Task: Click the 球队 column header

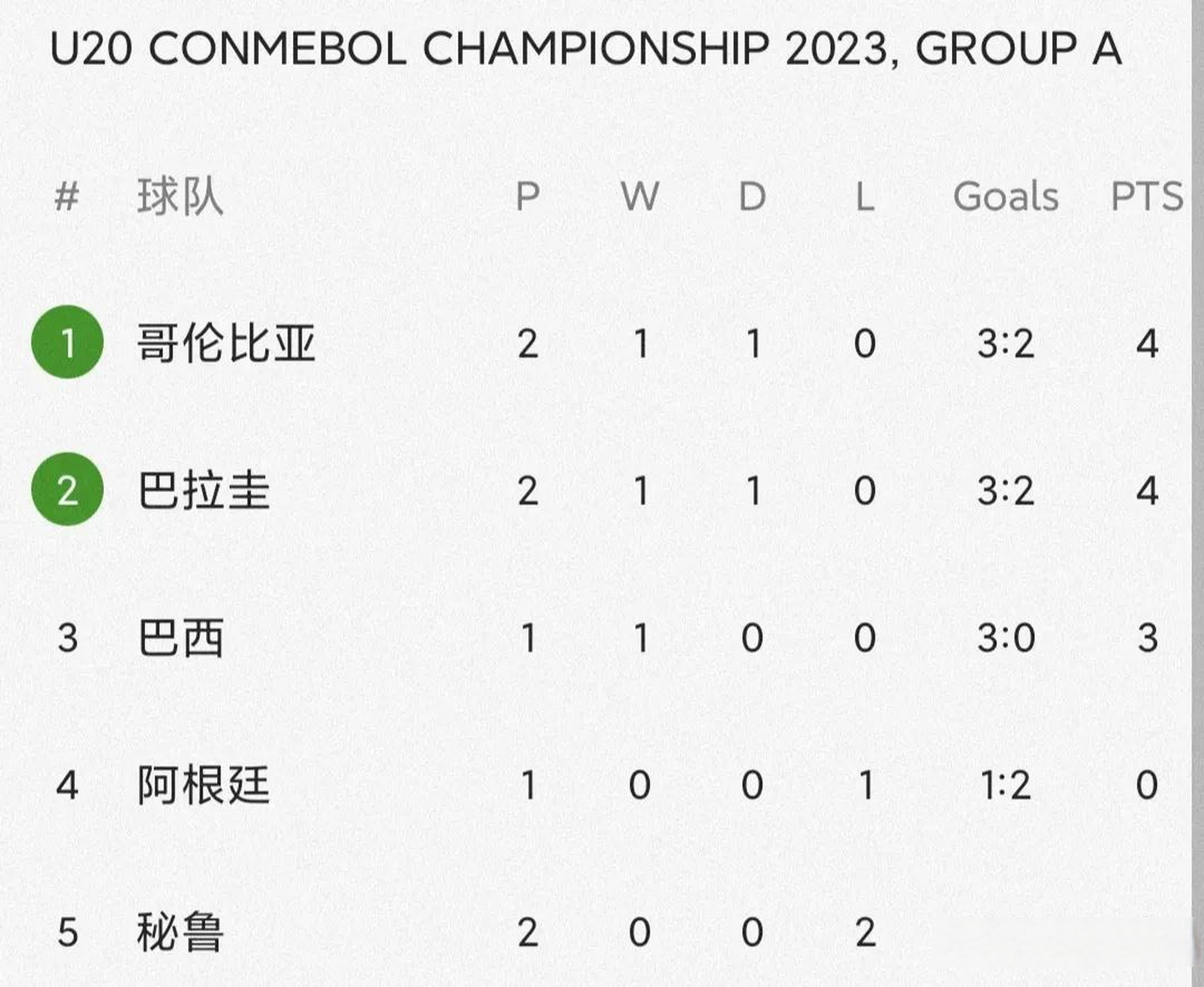Action: 180,196
